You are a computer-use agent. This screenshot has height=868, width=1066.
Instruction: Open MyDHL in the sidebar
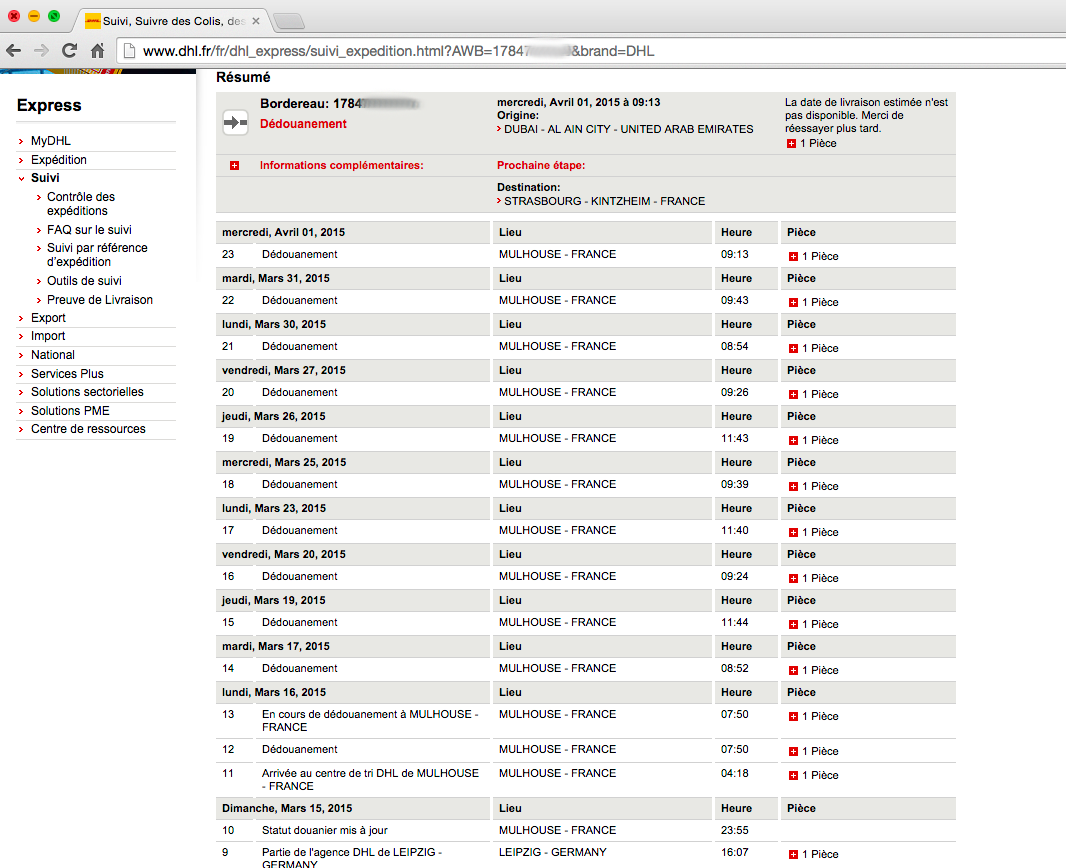50,141
